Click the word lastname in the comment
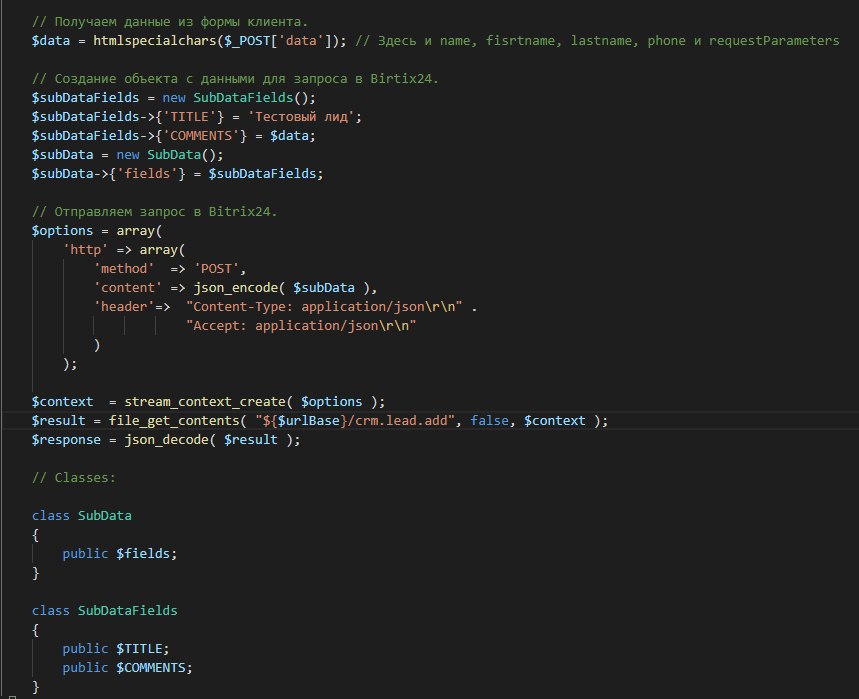The width and height of the screenshot is (859, 699). [601, 41]
